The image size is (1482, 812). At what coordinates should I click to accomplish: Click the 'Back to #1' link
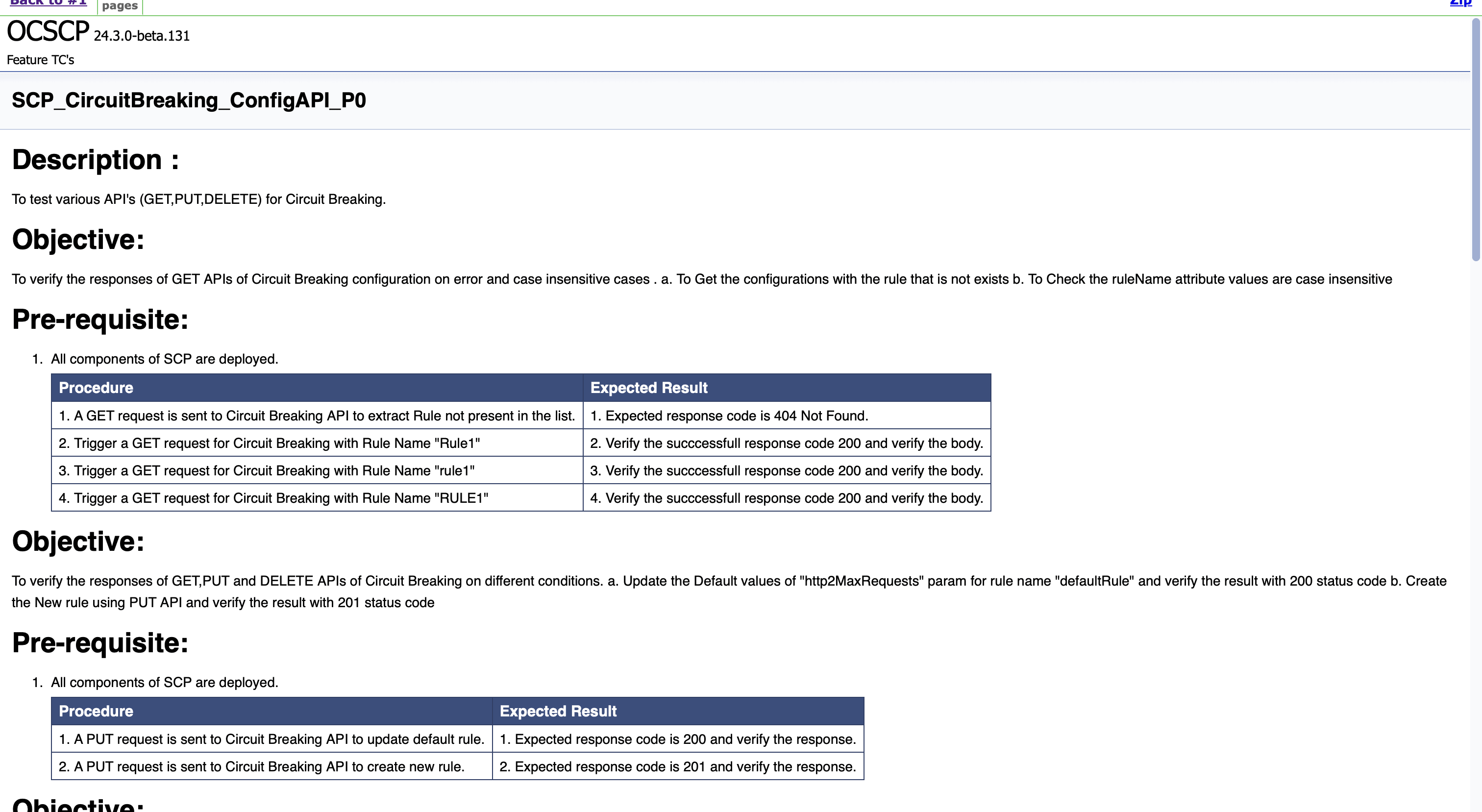click(49, 3)
